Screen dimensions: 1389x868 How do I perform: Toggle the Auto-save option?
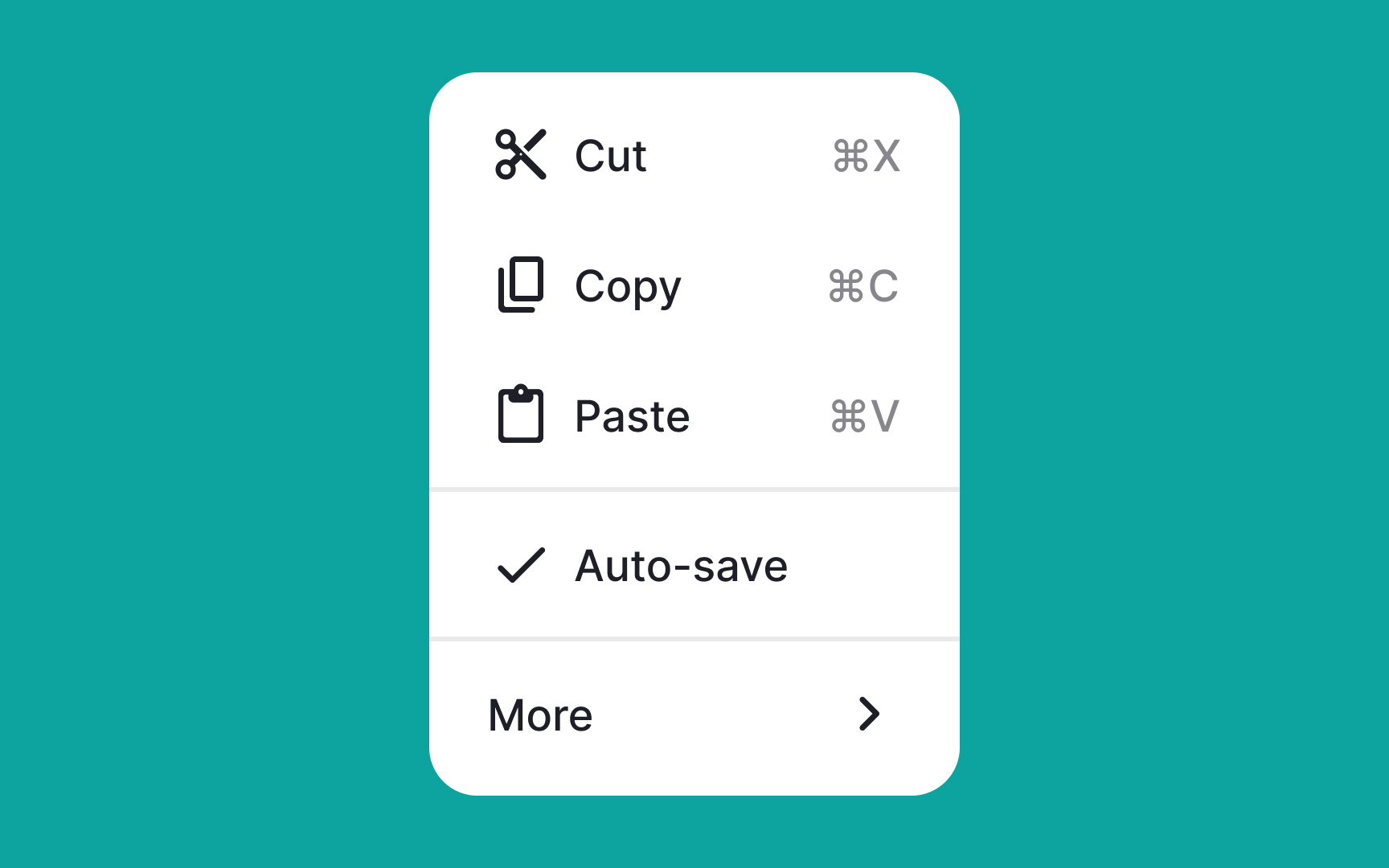coord(694,565)
